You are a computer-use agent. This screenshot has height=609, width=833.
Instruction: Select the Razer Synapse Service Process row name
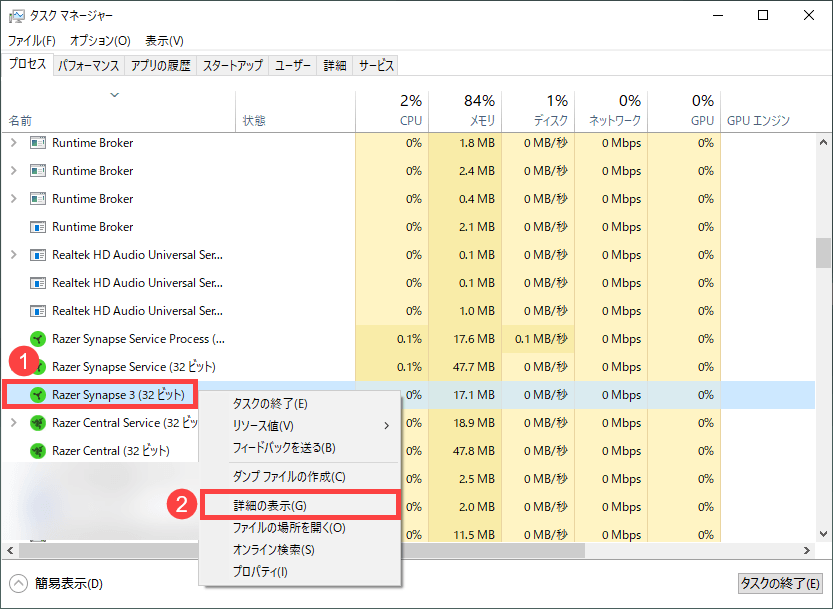click(x=138, y=339)
